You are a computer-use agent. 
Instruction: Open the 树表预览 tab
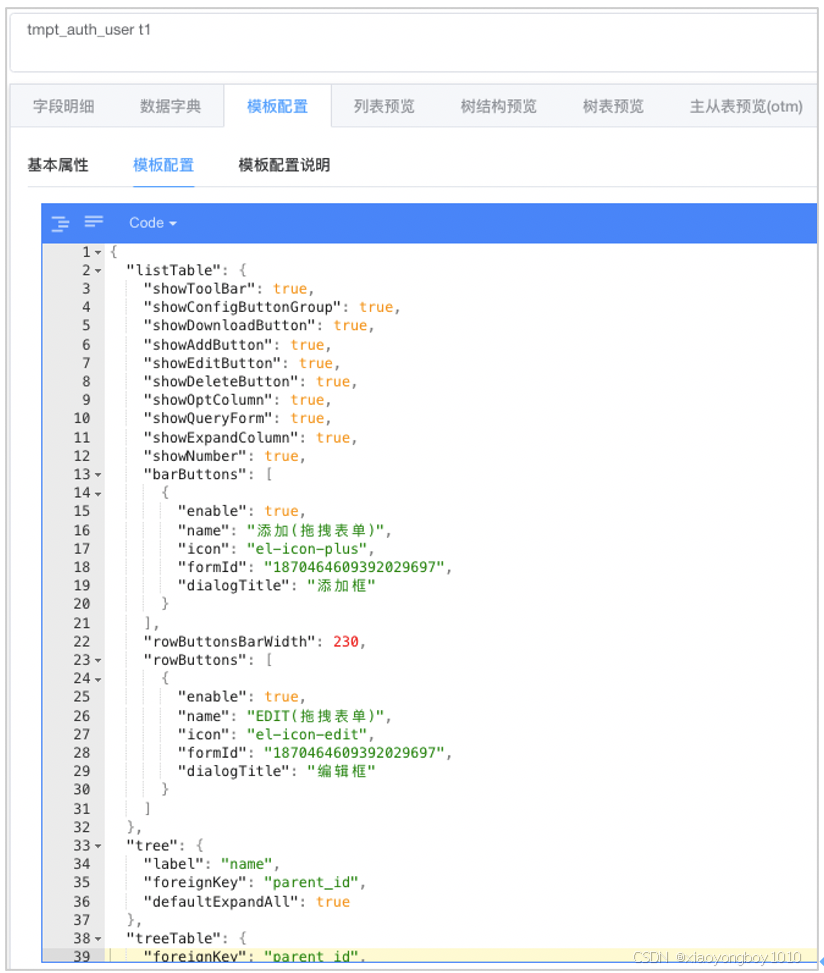pyautogui.click(x=613, y=106)
